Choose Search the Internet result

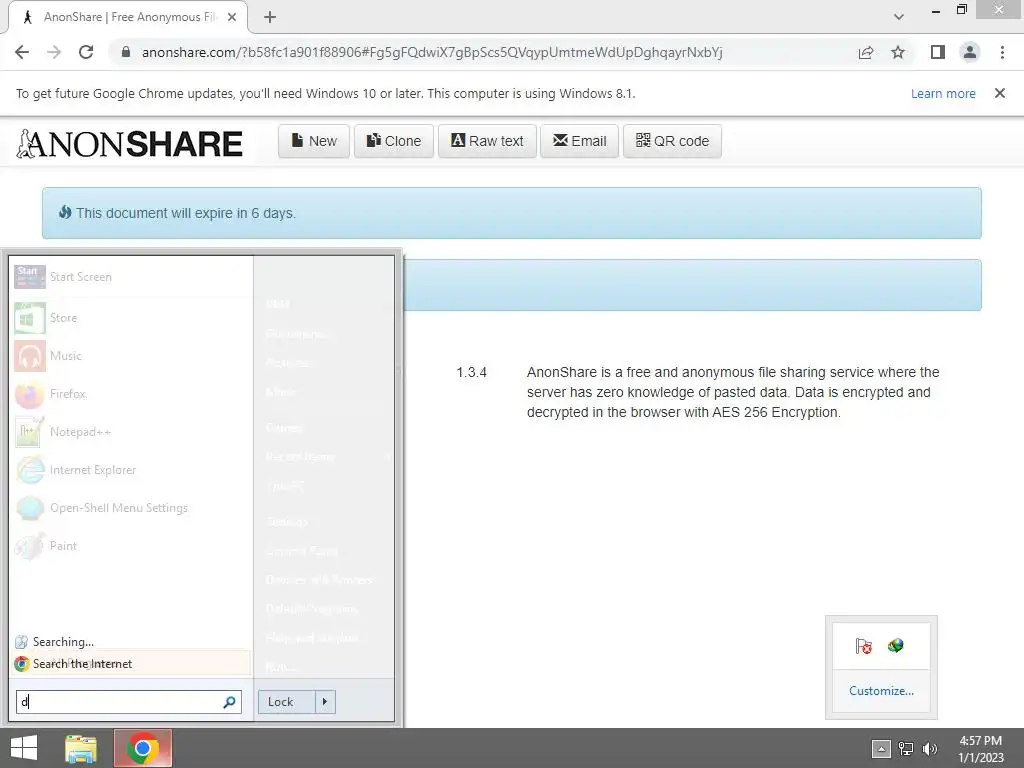[x=131, y=664]
